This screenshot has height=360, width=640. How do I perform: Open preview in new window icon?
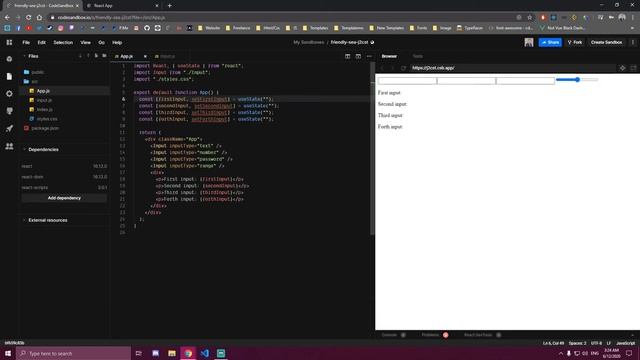633,68
